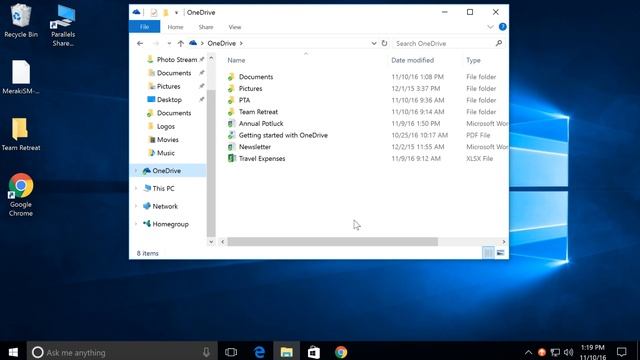Click OneDrive in the address breadcrumb

point(222,43)
